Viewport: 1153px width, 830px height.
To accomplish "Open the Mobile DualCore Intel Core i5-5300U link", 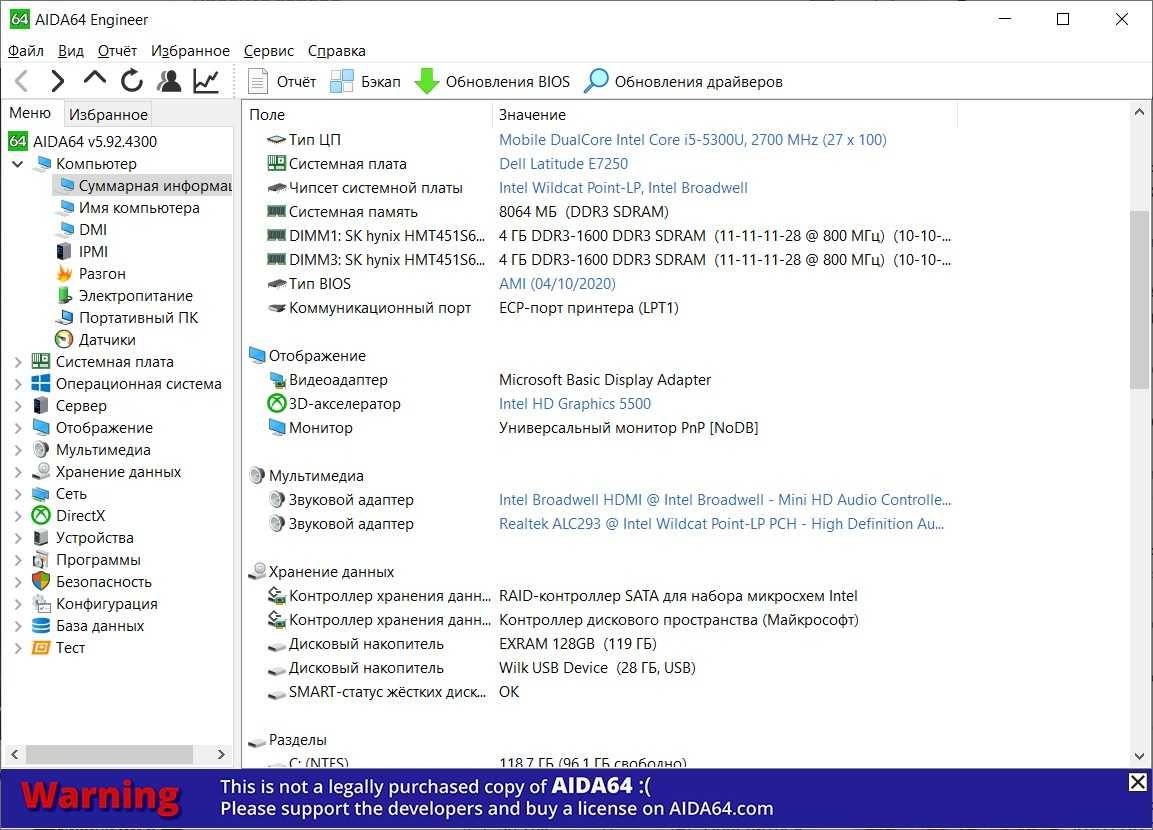I will pos(693,140).
